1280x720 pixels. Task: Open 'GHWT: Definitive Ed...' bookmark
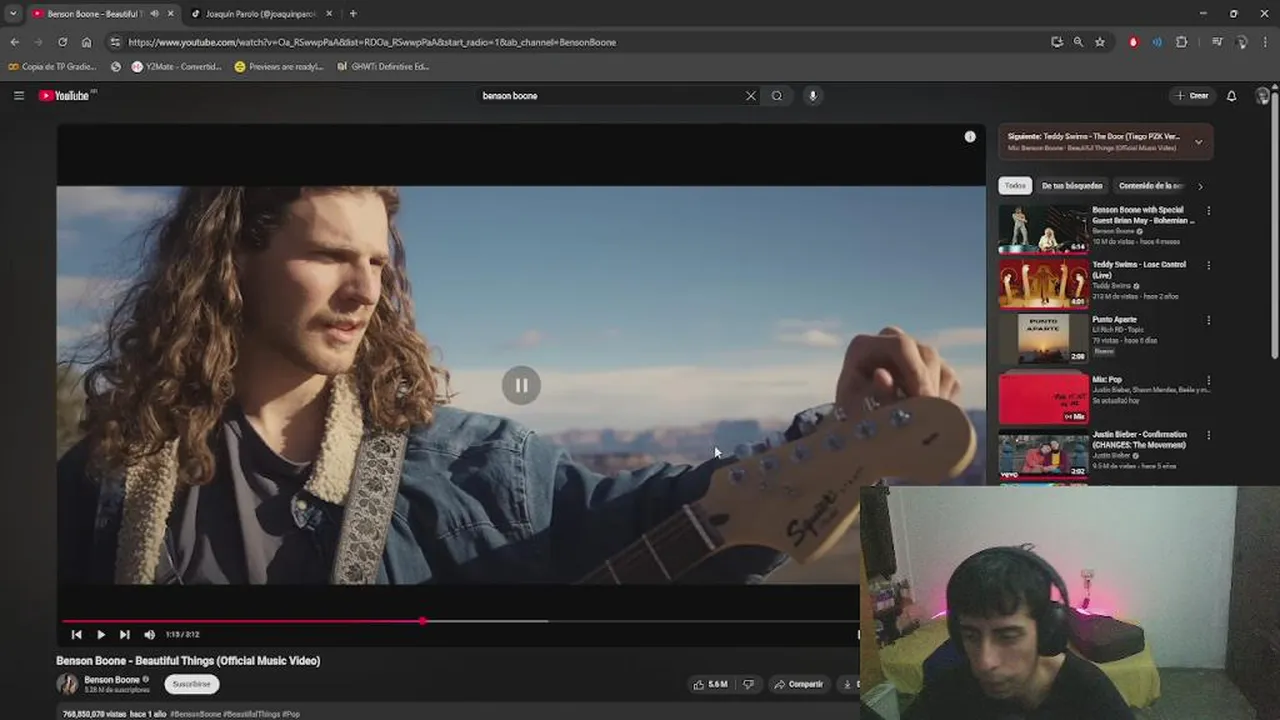click(383, 67)
